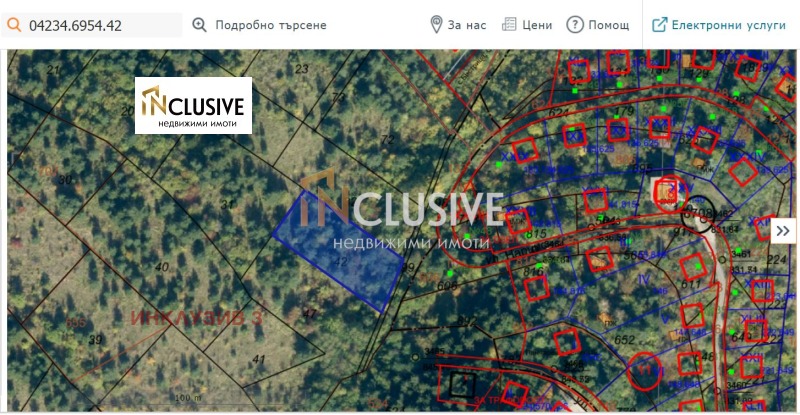800x415 pixels.
Task: Click parcel label 611 on map
Action: [x=691, y=284]
